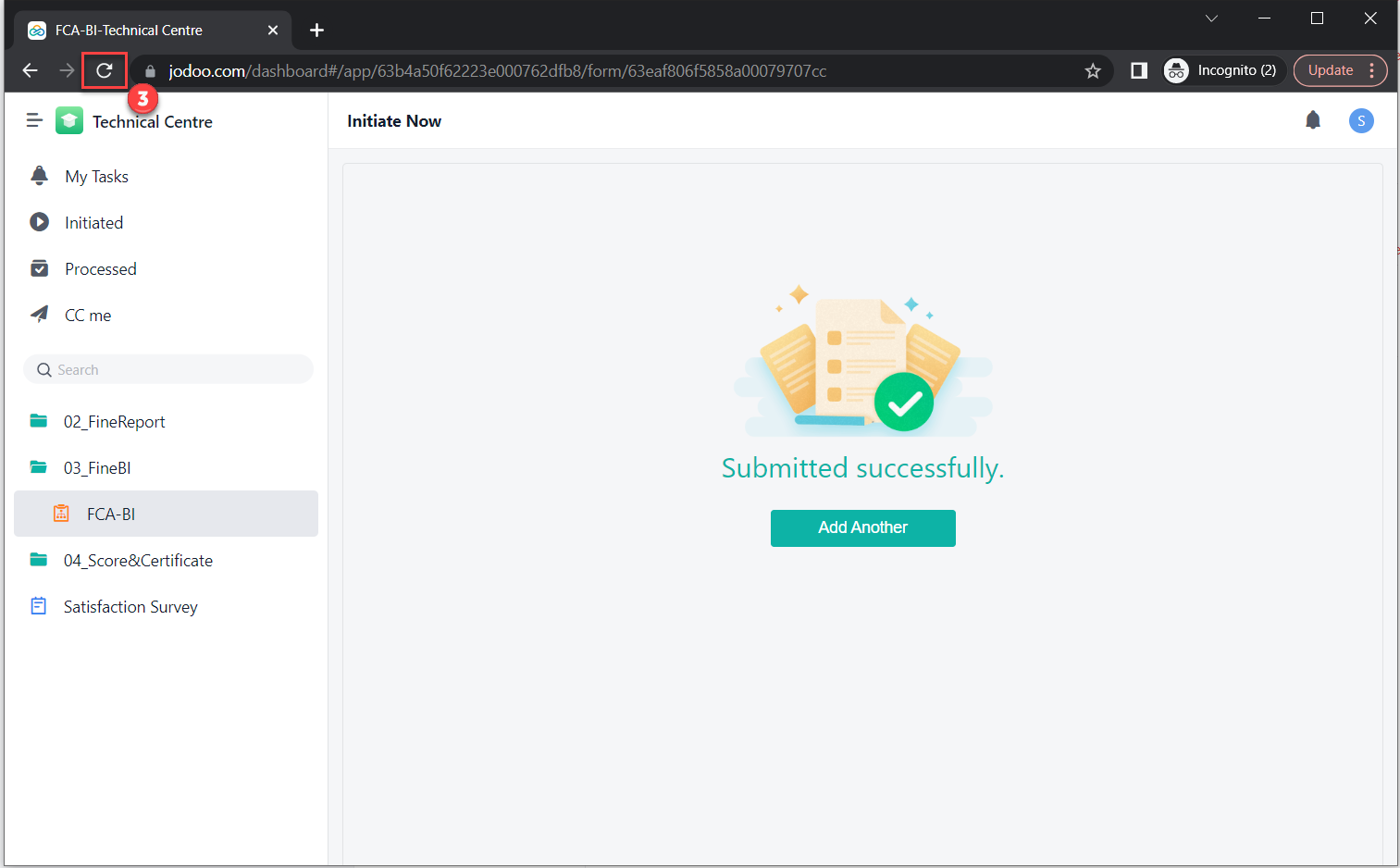1400x868 pixels.
Task: Bookmark the page with the star icon
Action: tap(1093, 70)
